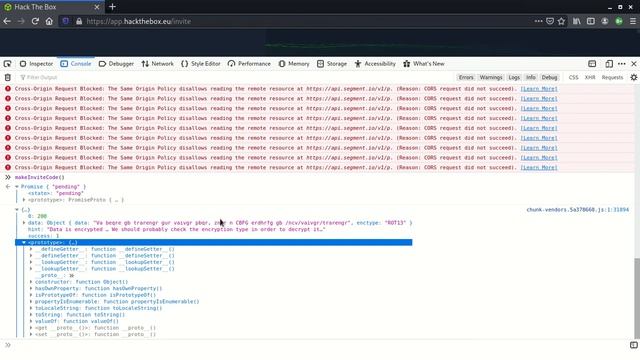The width and height of the screenshot is (640, 360).
Task: Switch to the Inspector tab
Action: coord(36,64)
